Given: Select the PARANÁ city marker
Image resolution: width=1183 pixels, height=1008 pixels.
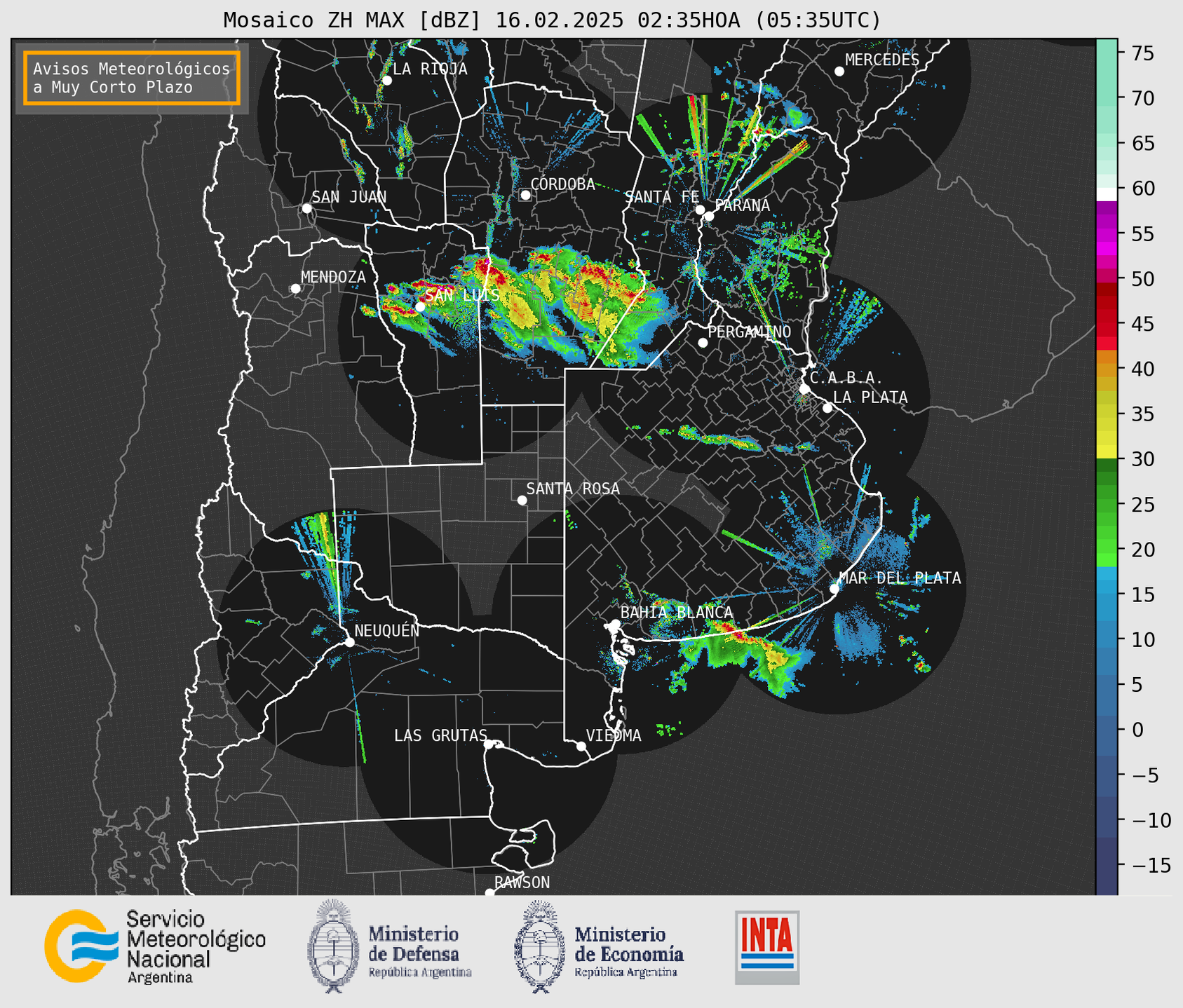Looking at the screenshot, I should pyautogui.click(x=709, y=216).
